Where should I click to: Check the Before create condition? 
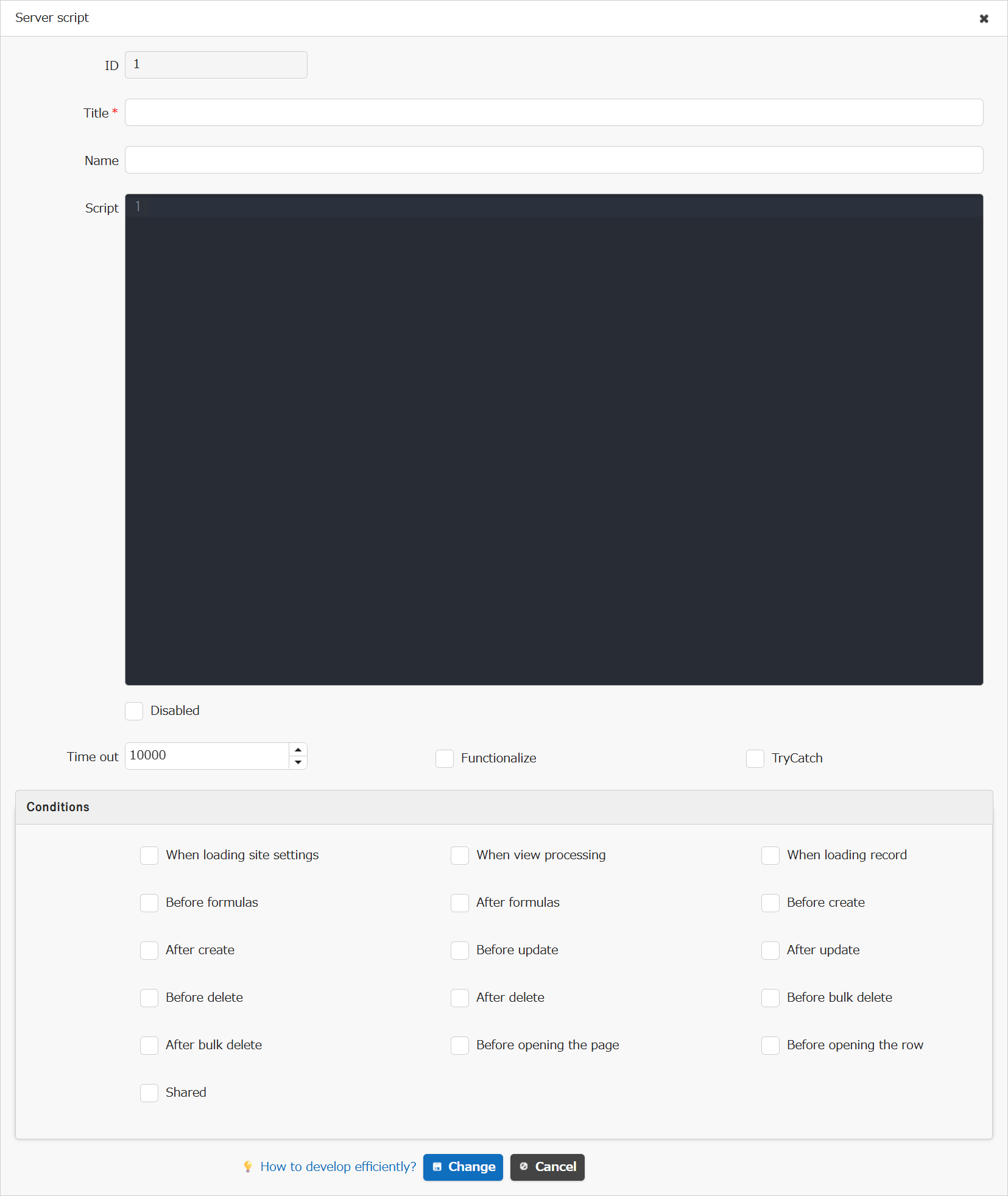coord(770,903)
